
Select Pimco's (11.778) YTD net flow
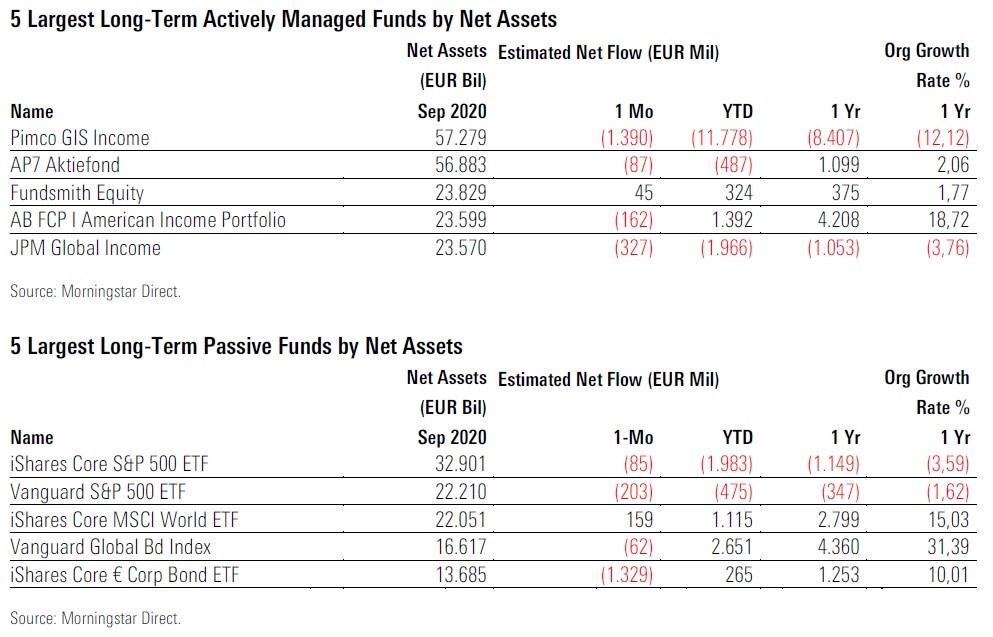coord(721,139)
